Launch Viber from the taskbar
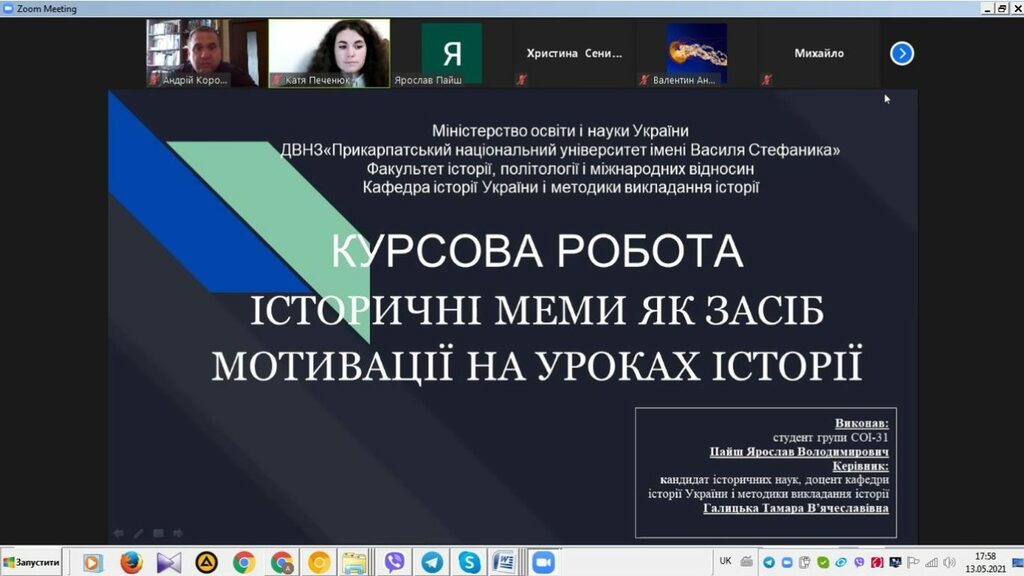 392,560
